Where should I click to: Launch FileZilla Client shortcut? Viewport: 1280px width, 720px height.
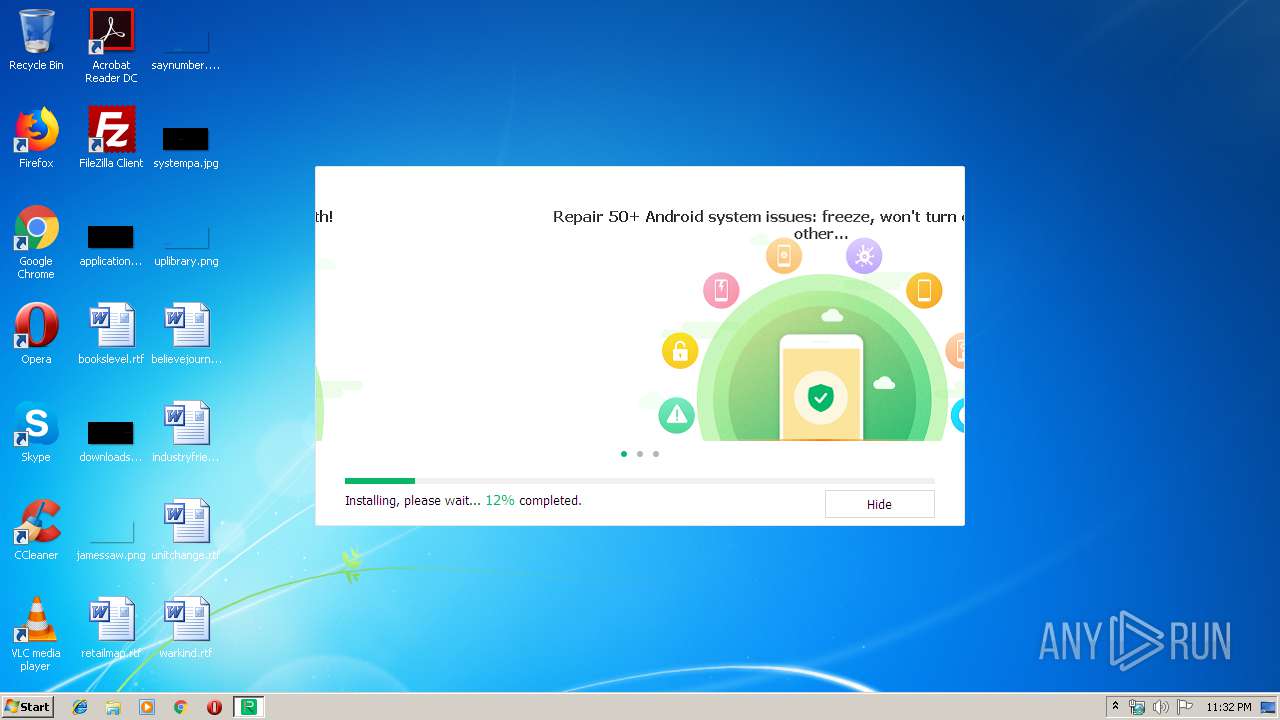tap(111, 138)
